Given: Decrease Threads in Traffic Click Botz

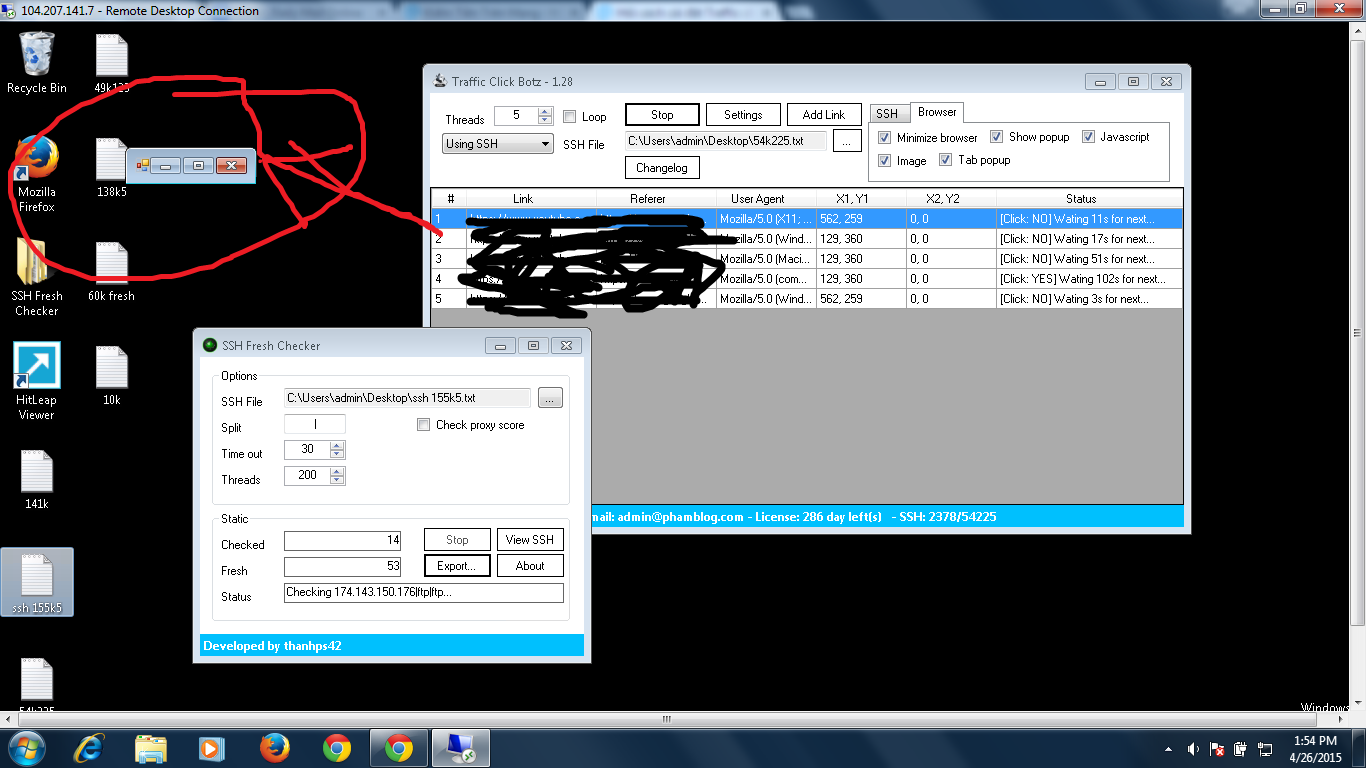Looking at the screenshot, I should [544, 120].
